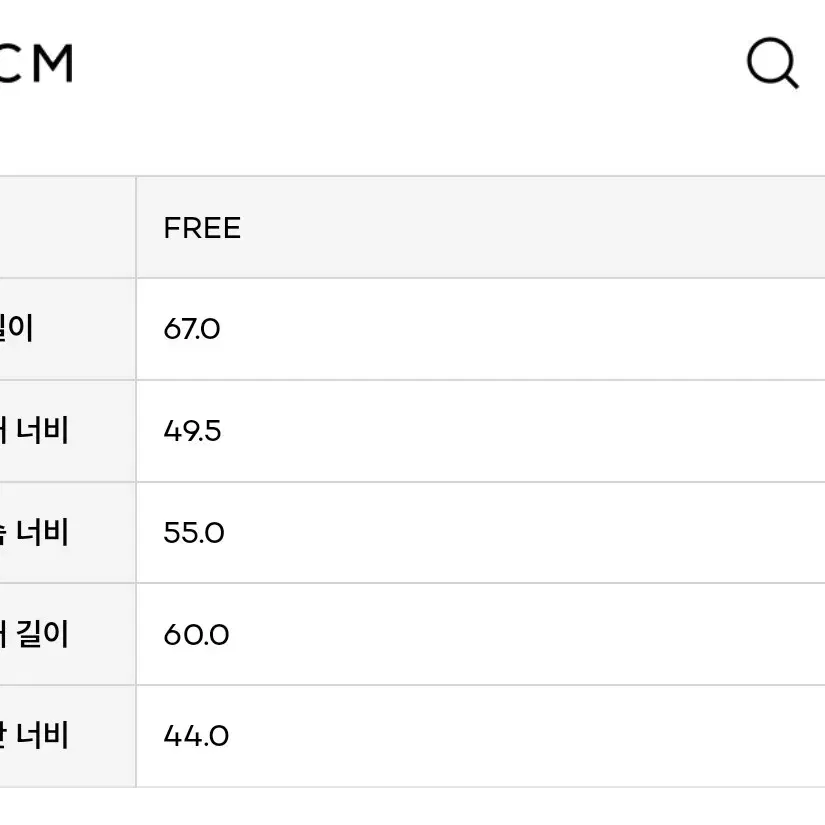
Task: Select the 49.5 shoulder width value
Action: pyautogui.click(x=192, y=431)
